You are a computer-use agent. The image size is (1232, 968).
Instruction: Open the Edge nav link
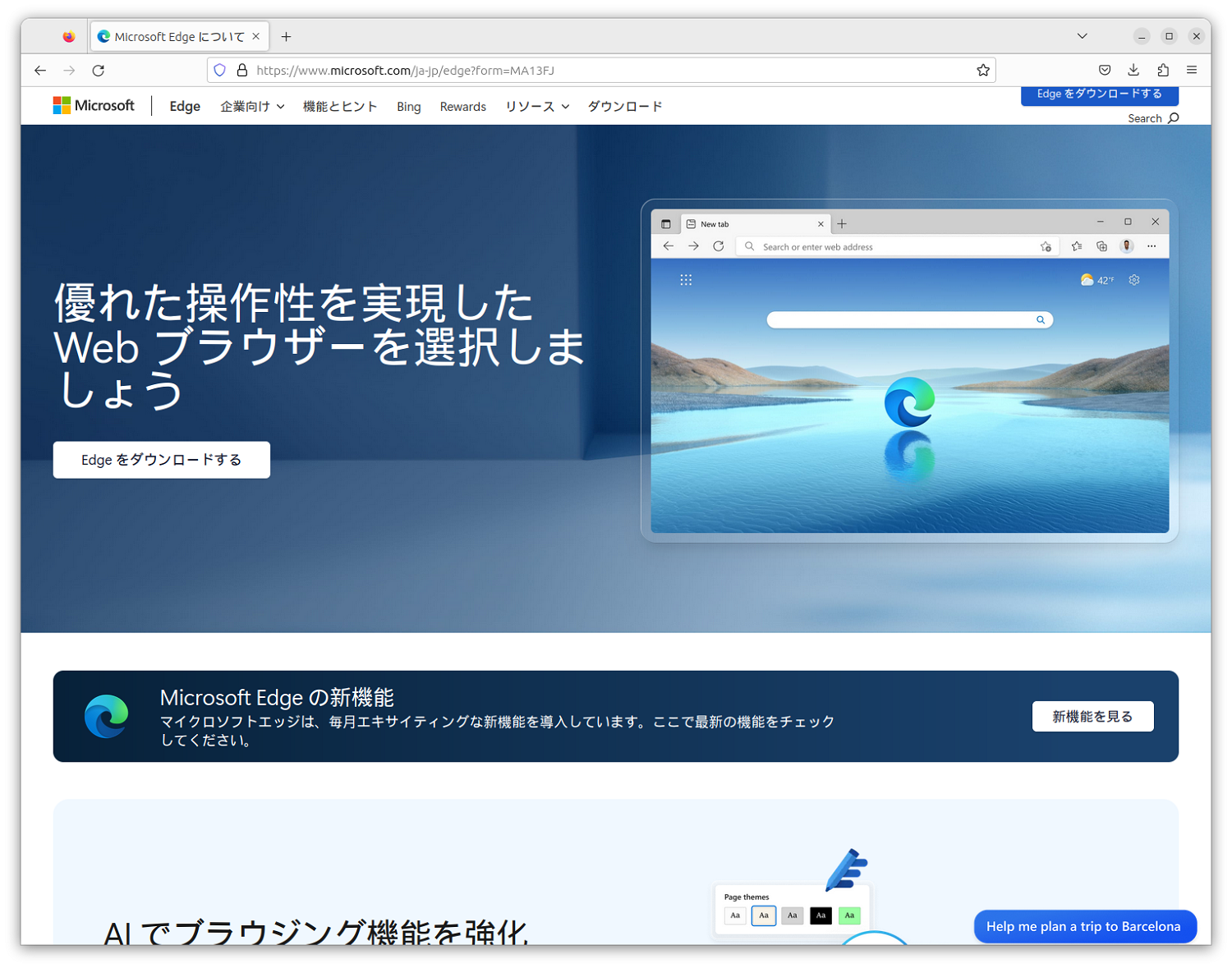(x=185, y=107)
